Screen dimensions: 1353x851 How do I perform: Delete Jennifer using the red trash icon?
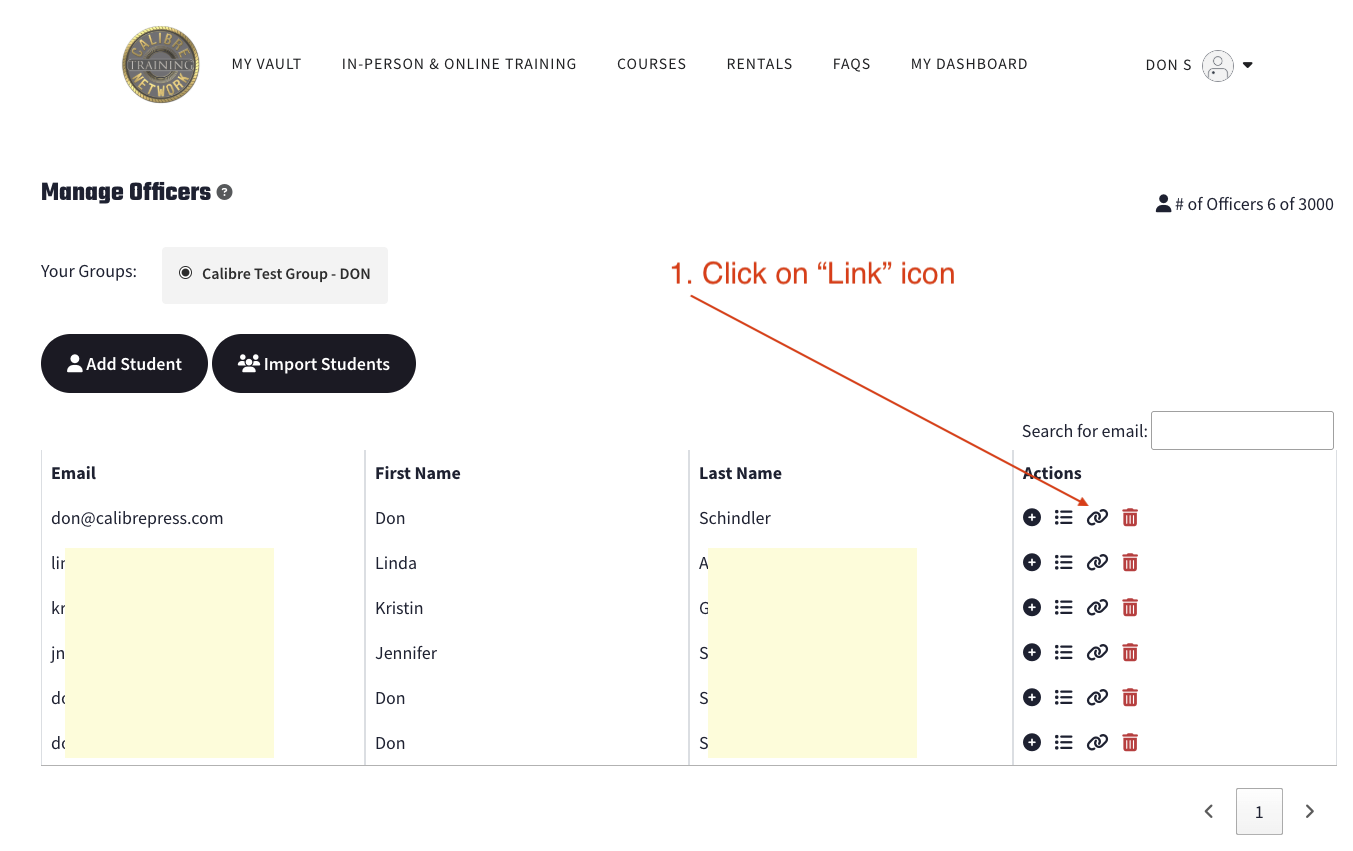tap(1130, 652)
